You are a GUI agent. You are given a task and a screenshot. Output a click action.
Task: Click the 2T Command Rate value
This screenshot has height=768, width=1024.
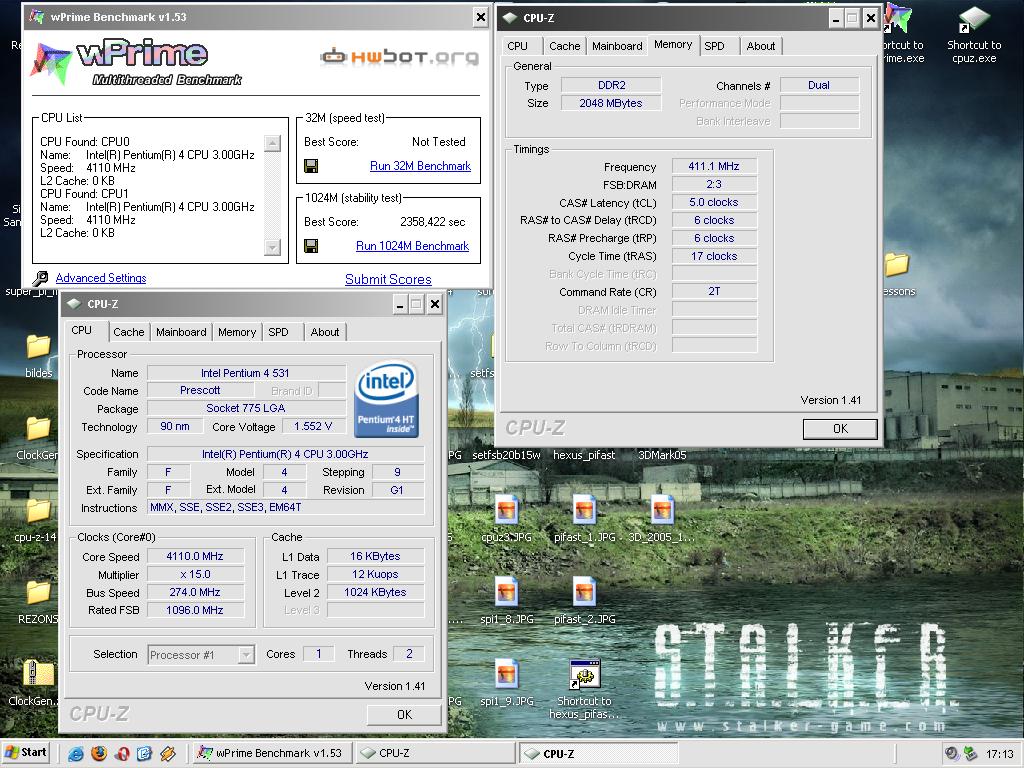(x=714, y=292)
